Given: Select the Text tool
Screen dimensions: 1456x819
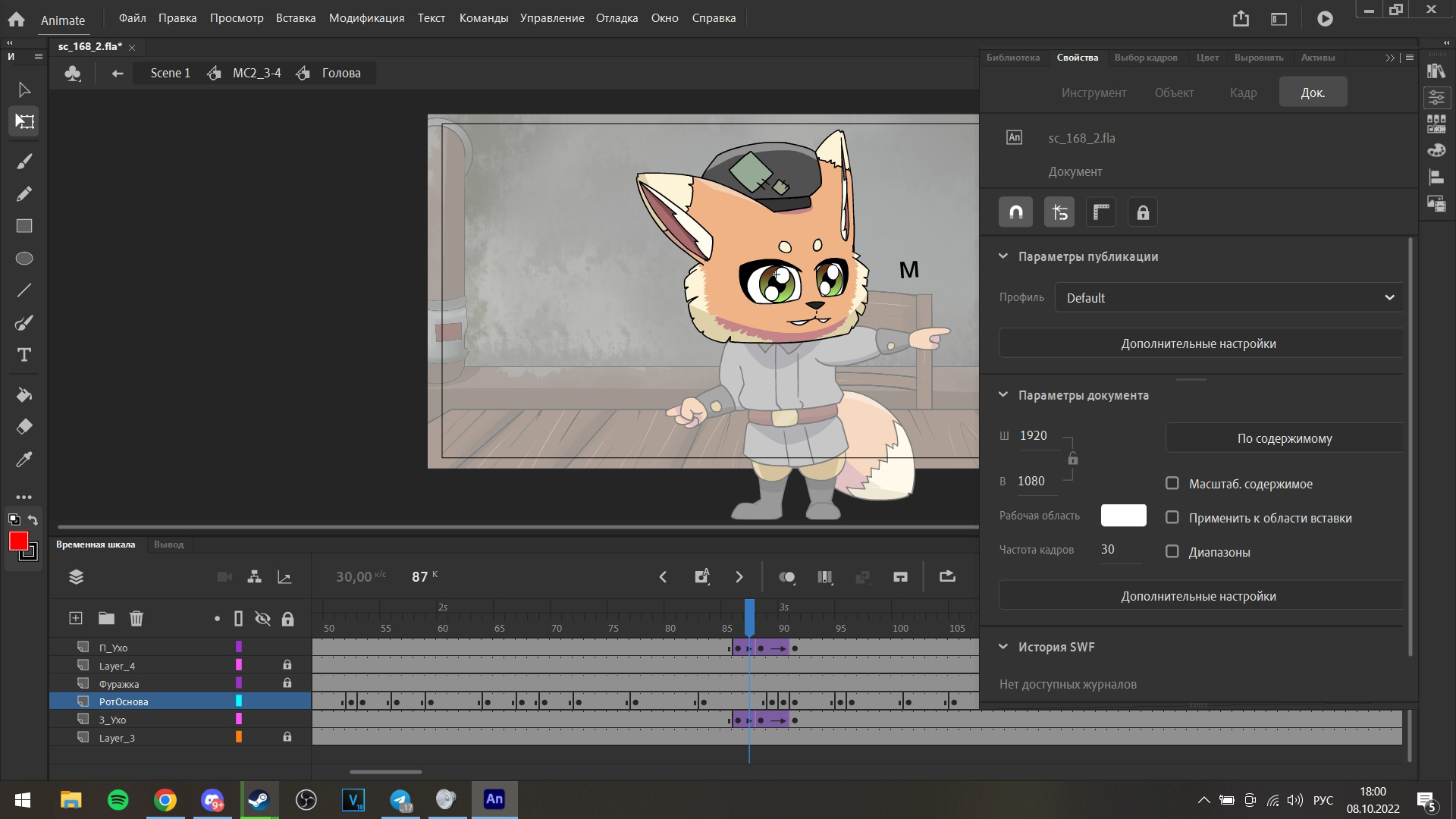Looking at the screenshot, I should pyautogui.click(x=24, y=355).
